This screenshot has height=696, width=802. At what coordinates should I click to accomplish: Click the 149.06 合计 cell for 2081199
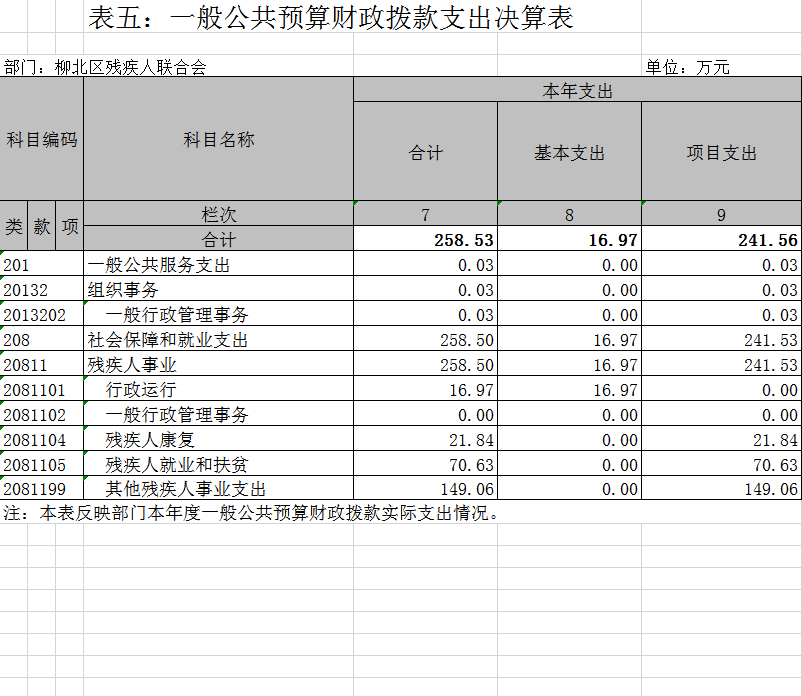coord(426,489)
